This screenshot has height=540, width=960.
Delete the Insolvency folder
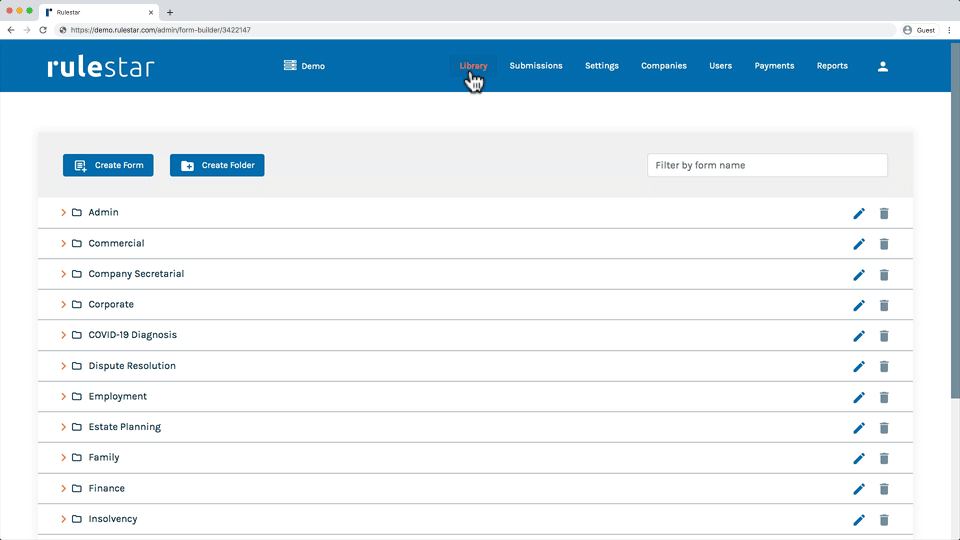(884, 520)
